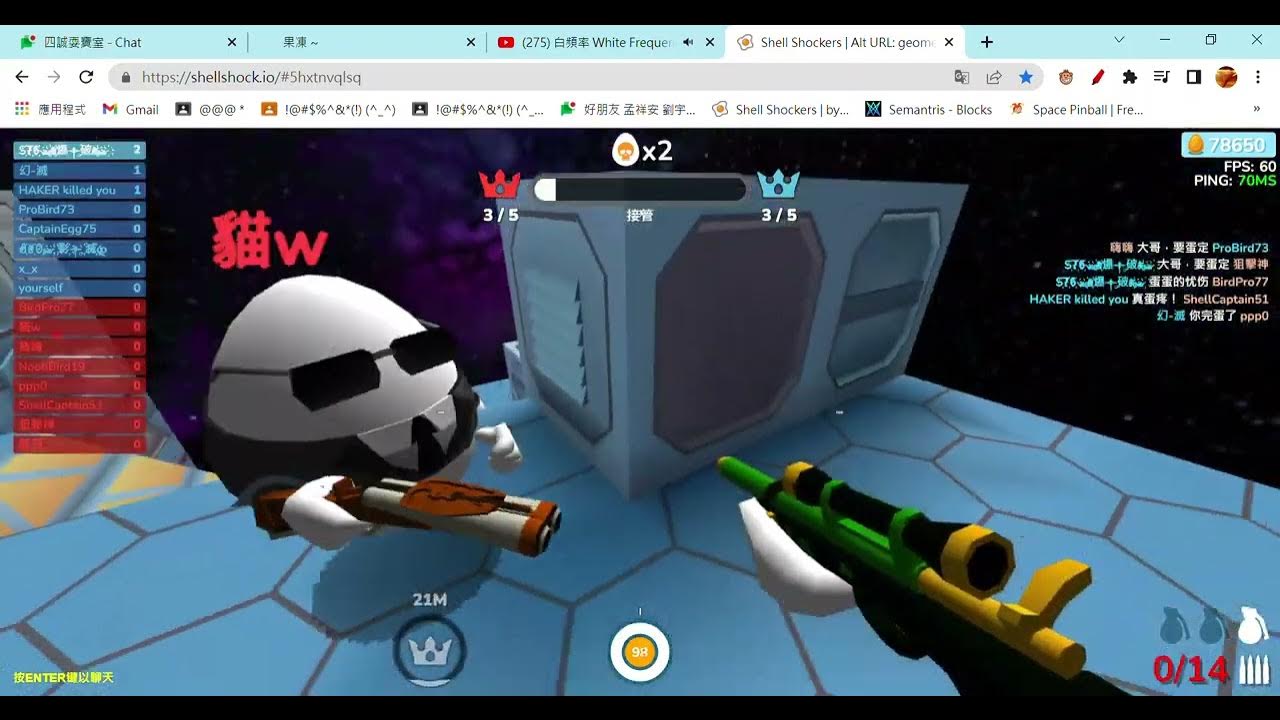
Task: Go back to the previous page
Action: pyautogui.click(x=22, y=77)
